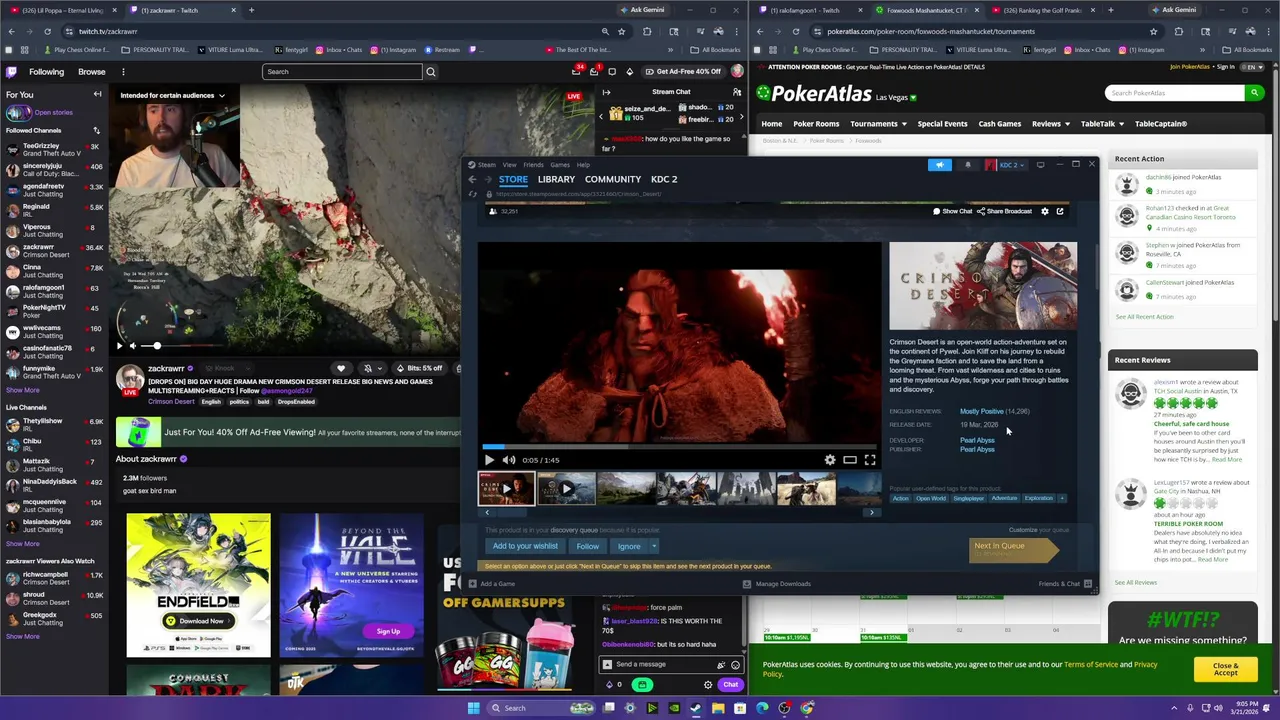Open Steam broadcast settings gear
Image resolution: width=1280 pixels, height=720 pixels.
click(1045, 211)
